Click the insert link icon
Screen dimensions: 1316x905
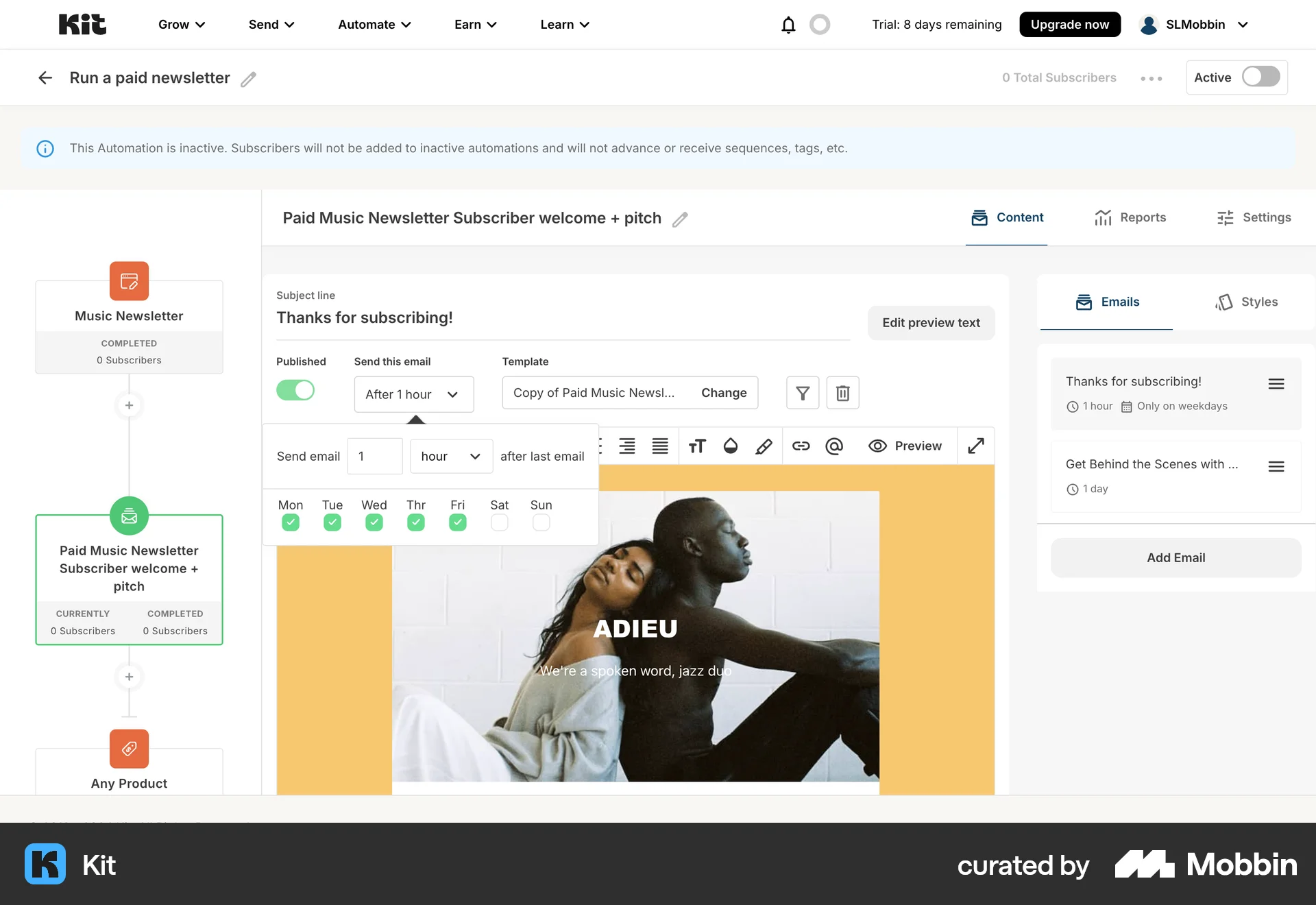801,446
